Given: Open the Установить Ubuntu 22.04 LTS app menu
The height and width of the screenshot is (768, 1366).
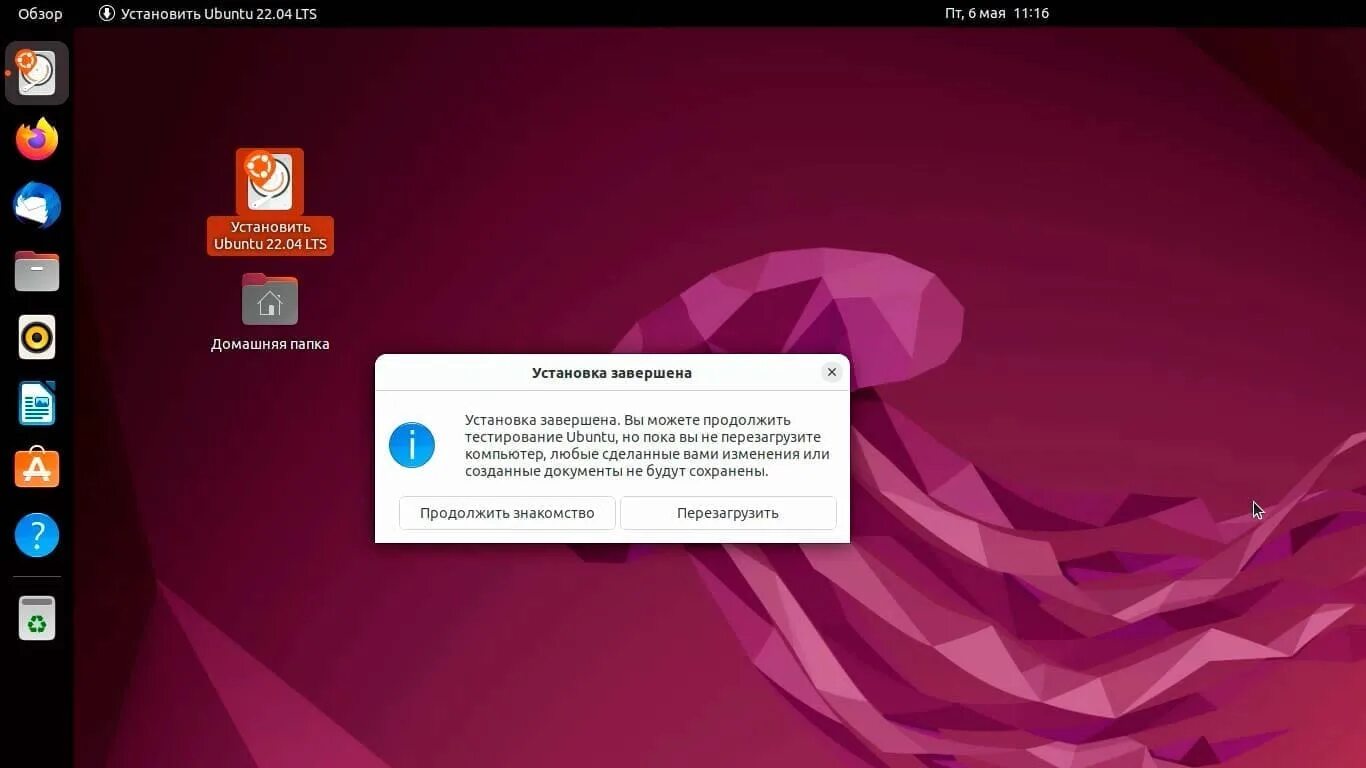Looking at the screenshot, I should (208, 13).
